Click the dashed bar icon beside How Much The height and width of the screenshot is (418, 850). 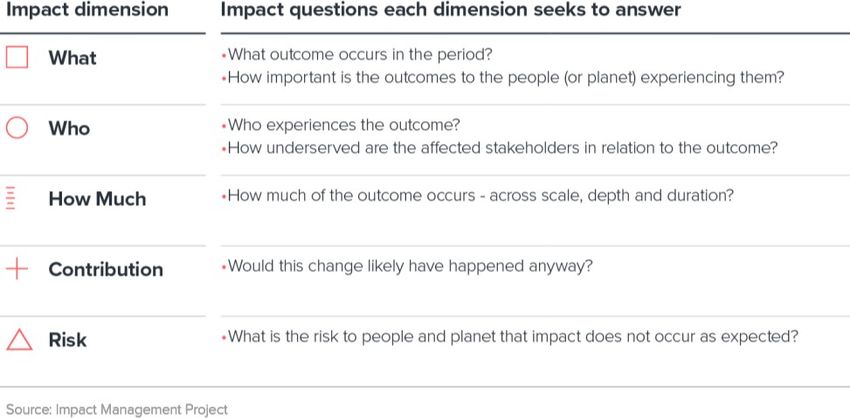[10, 198]
